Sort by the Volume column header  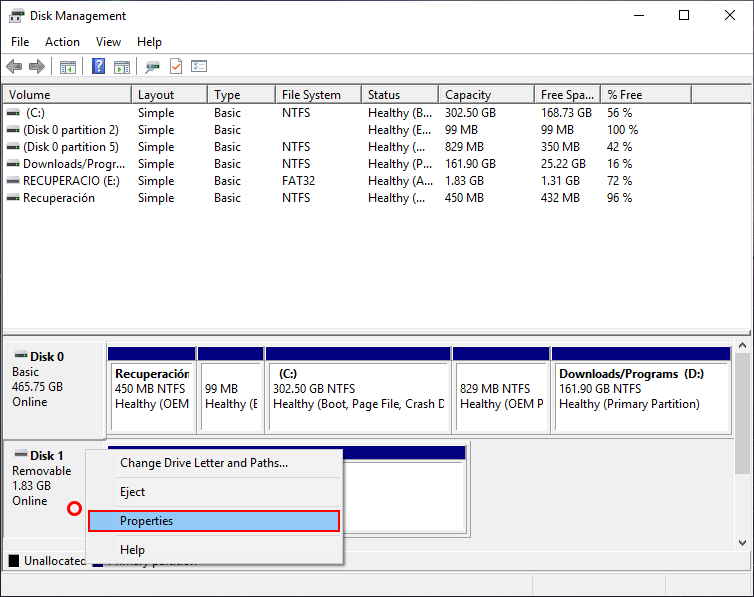coord(67,95)
